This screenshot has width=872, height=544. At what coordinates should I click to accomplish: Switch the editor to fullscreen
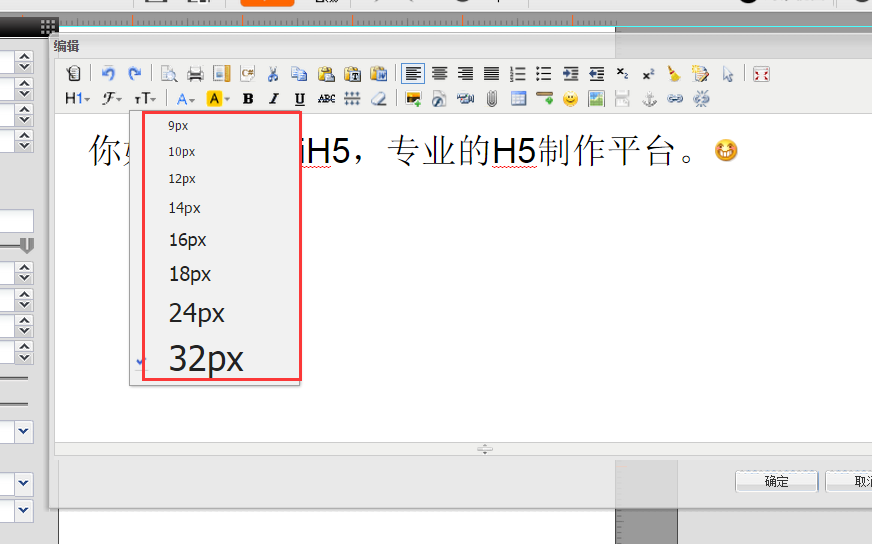click(761, 73)
